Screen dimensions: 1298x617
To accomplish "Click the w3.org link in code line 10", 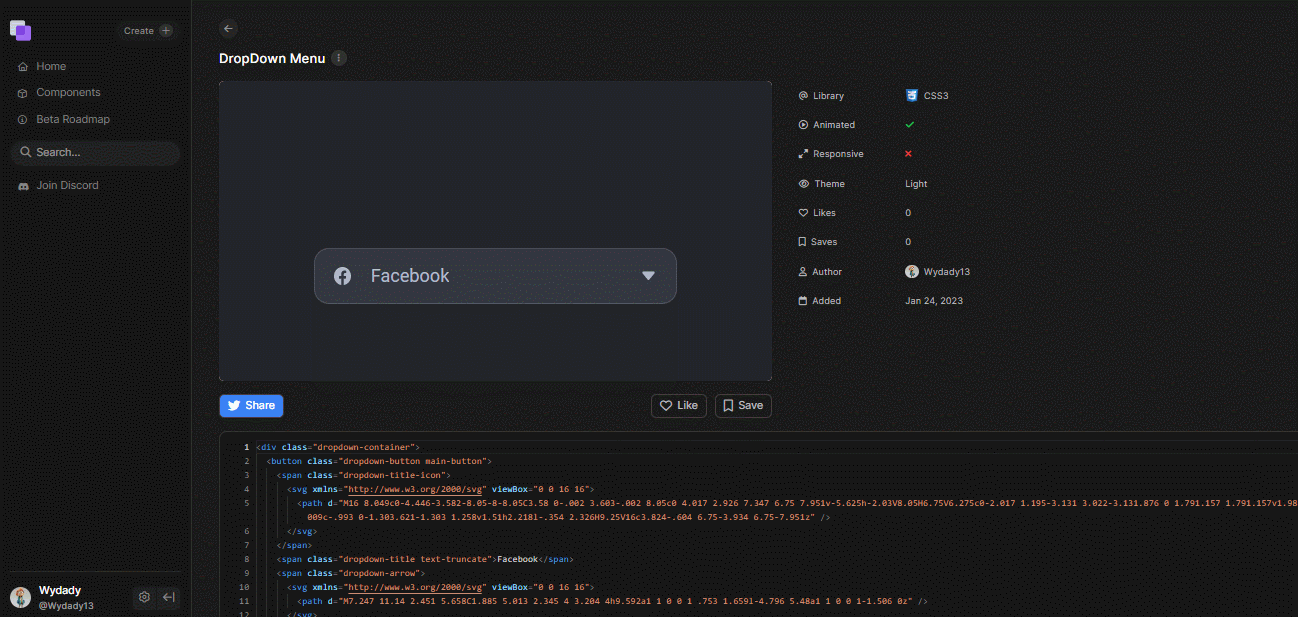I will (416, 588).
